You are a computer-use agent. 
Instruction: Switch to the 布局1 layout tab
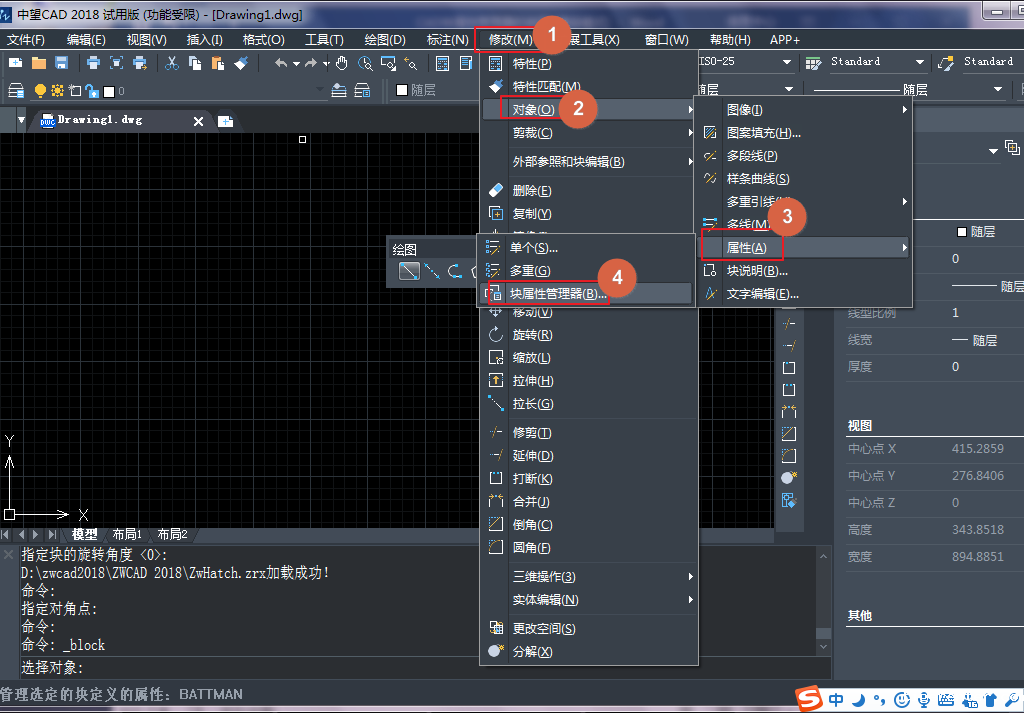(x=127, y=535)
